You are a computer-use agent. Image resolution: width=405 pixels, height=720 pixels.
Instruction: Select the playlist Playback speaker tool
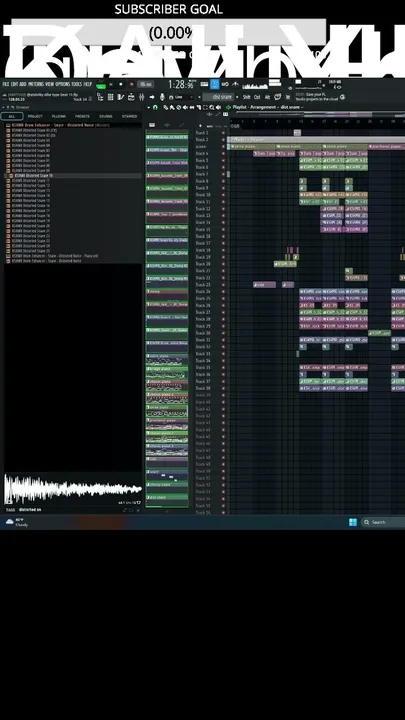(218, 107)
